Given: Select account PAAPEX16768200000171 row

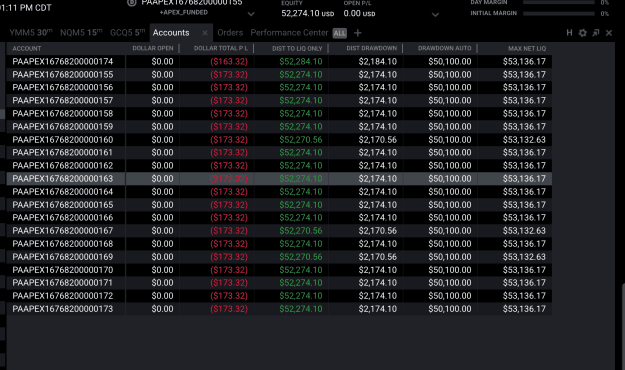Looking at the screenshot, I should click(279, 283).
